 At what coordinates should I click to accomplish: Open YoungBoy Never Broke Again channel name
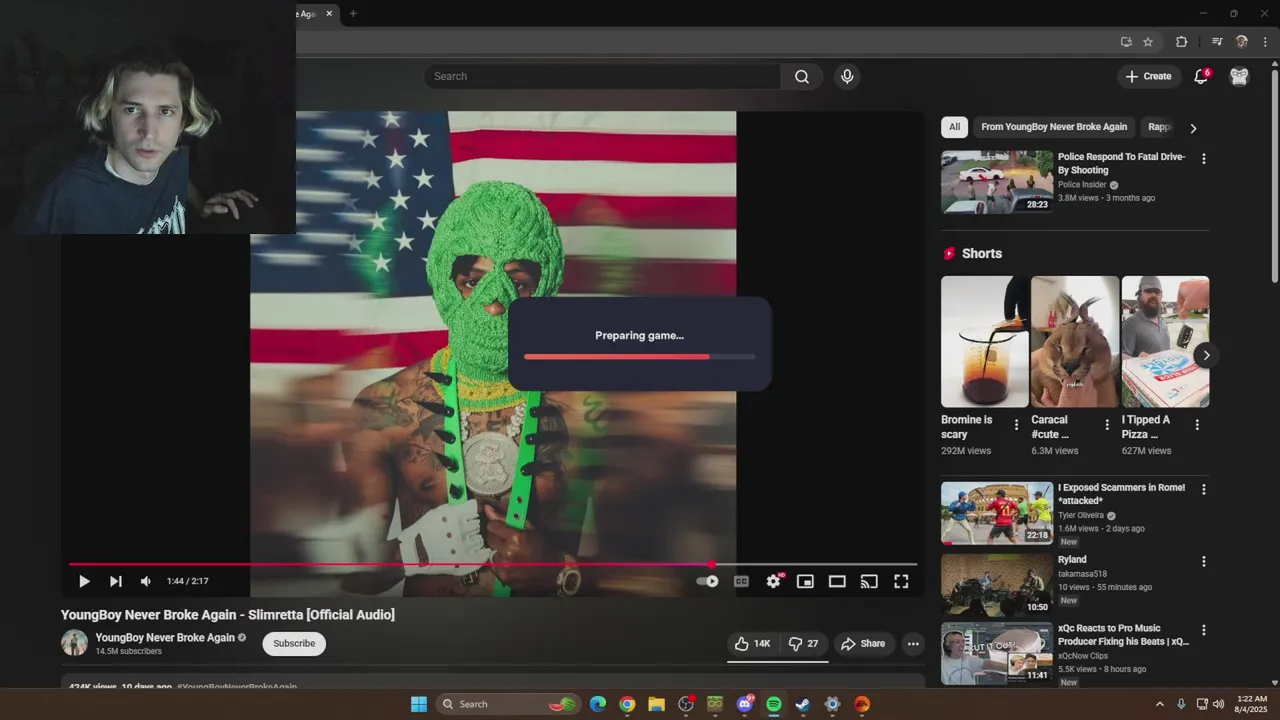click(x=165, y=638)
